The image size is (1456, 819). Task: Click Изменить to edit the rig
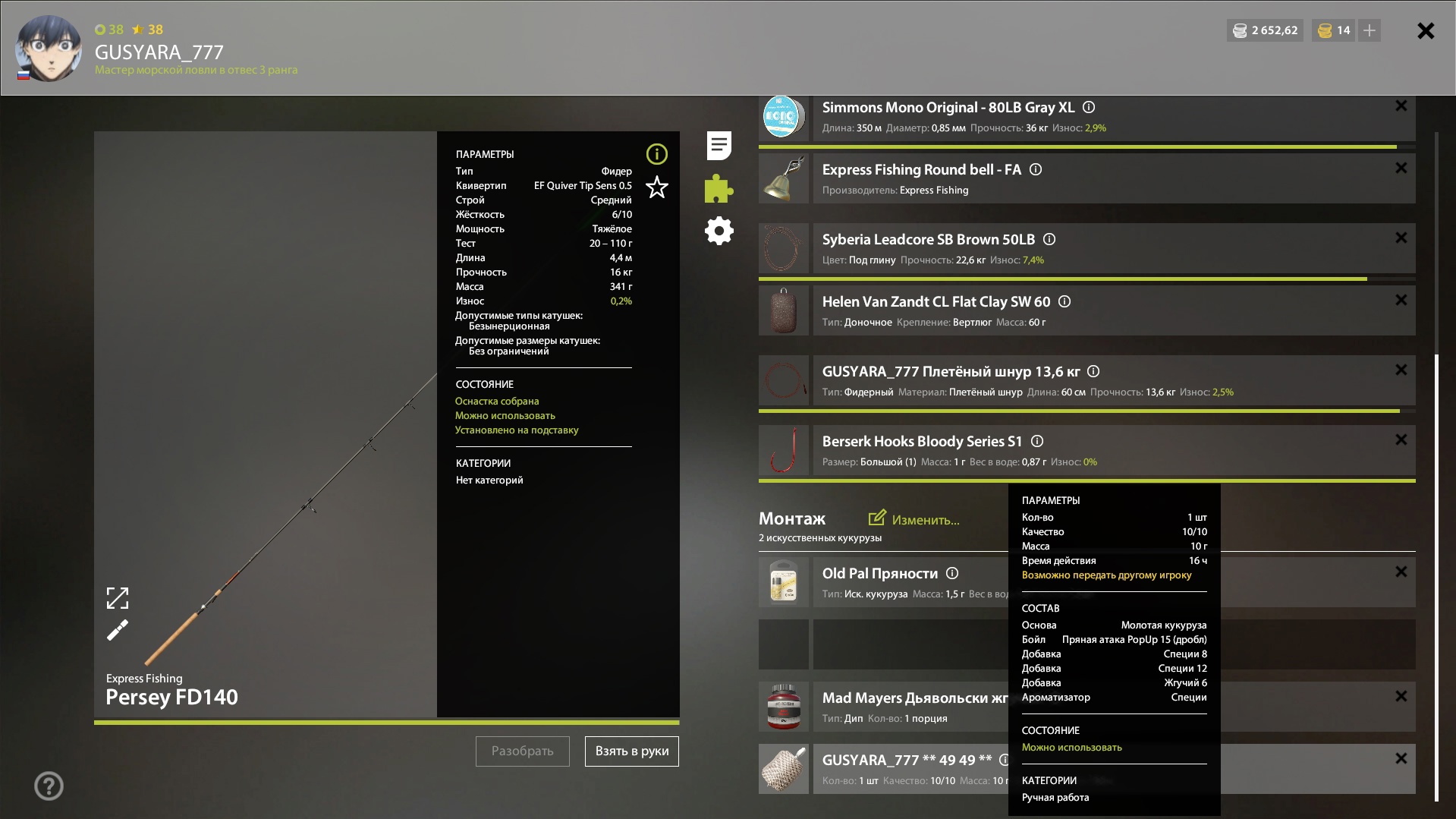pos(914,519)
